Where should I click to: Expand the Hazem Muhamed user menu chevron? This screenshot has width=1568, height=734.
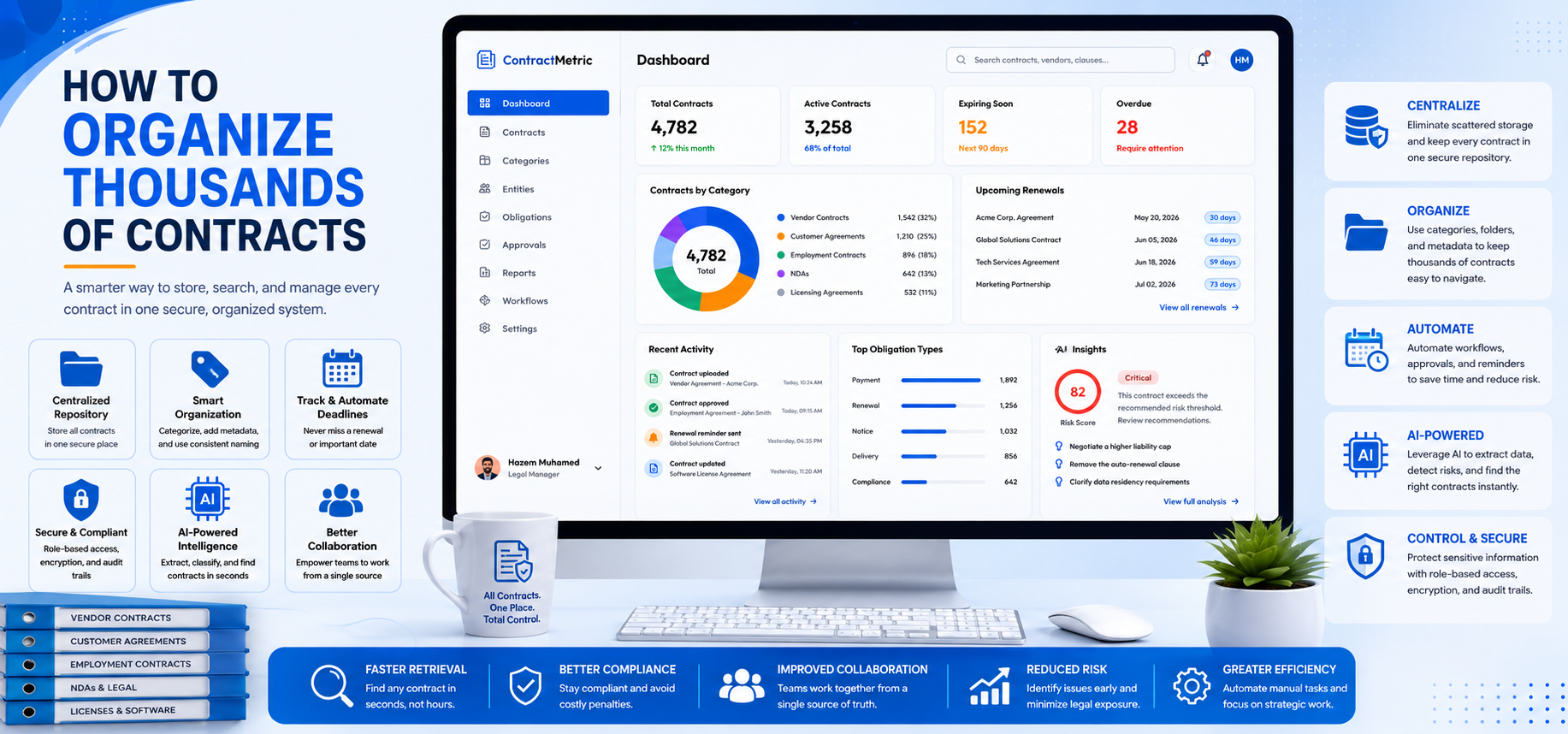(598, 468)
